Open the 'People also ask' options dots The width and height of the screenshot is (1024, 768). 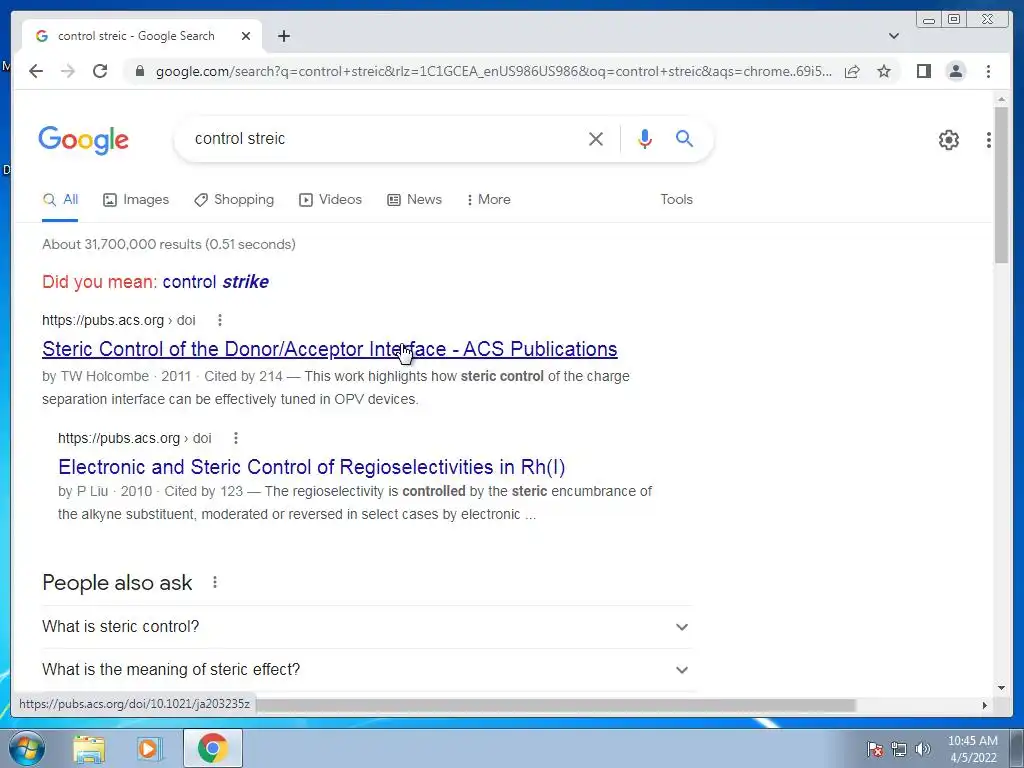(215, 582)
